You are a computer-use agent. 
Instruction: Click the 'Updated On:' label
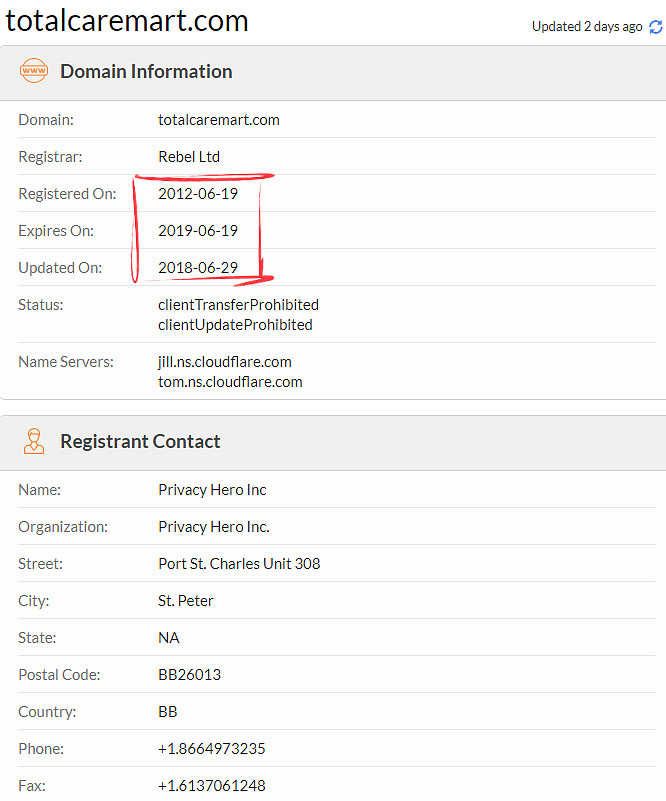(x=60, y=268)
